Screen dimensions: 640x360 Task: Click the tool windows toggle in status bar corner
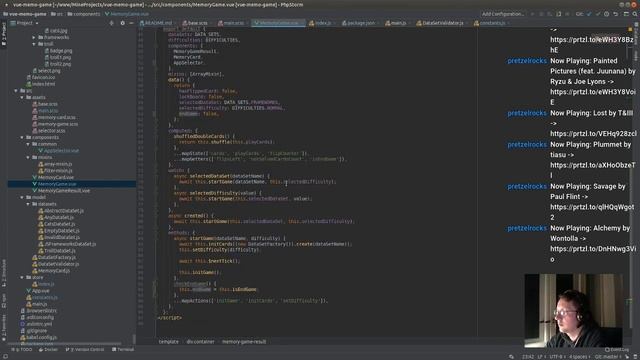point(5,357)
